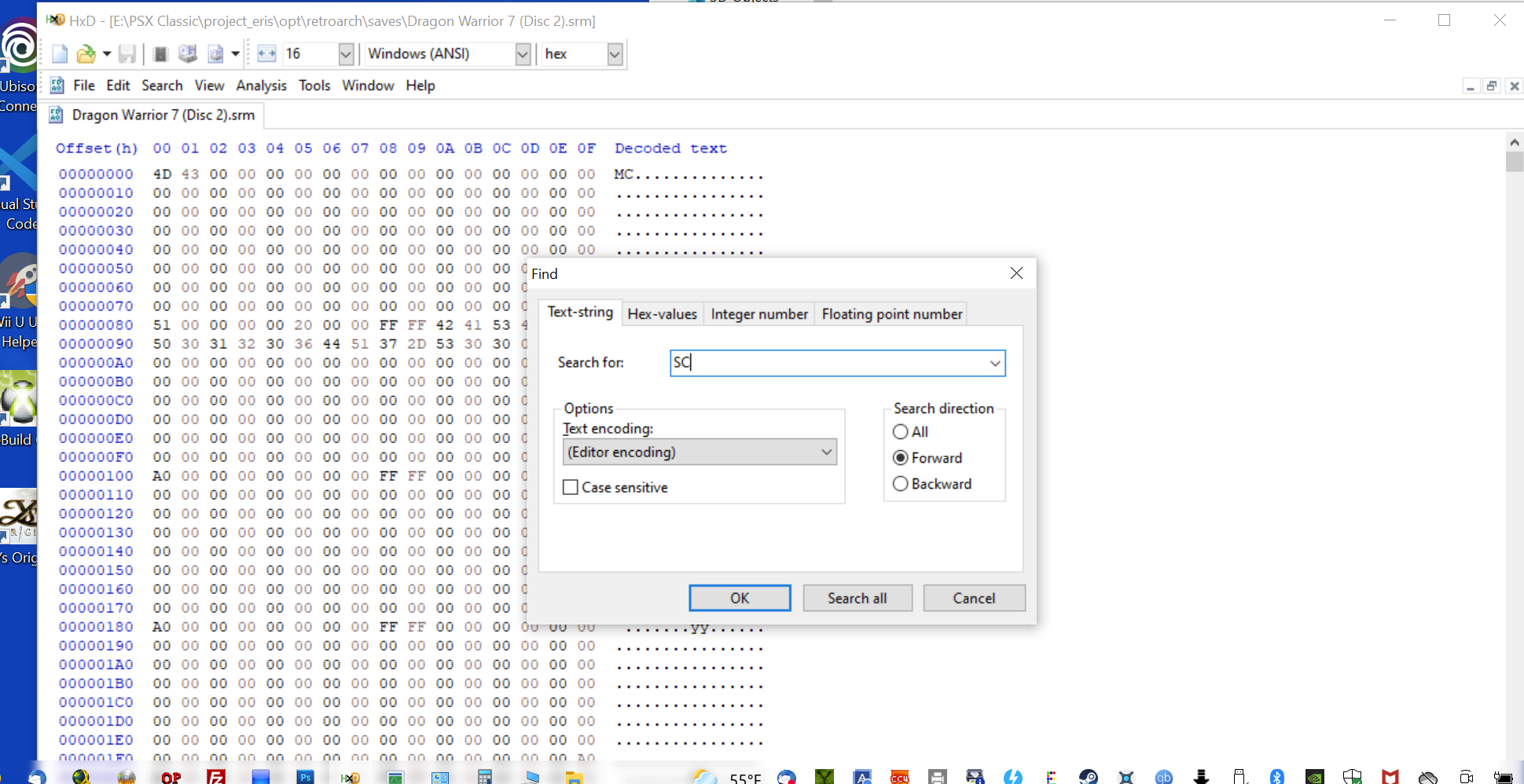Image resolution: width=1524 pixels, height=784 pixels.
Task: Open the bytes per row dropdown
Action: pos(346,53)
